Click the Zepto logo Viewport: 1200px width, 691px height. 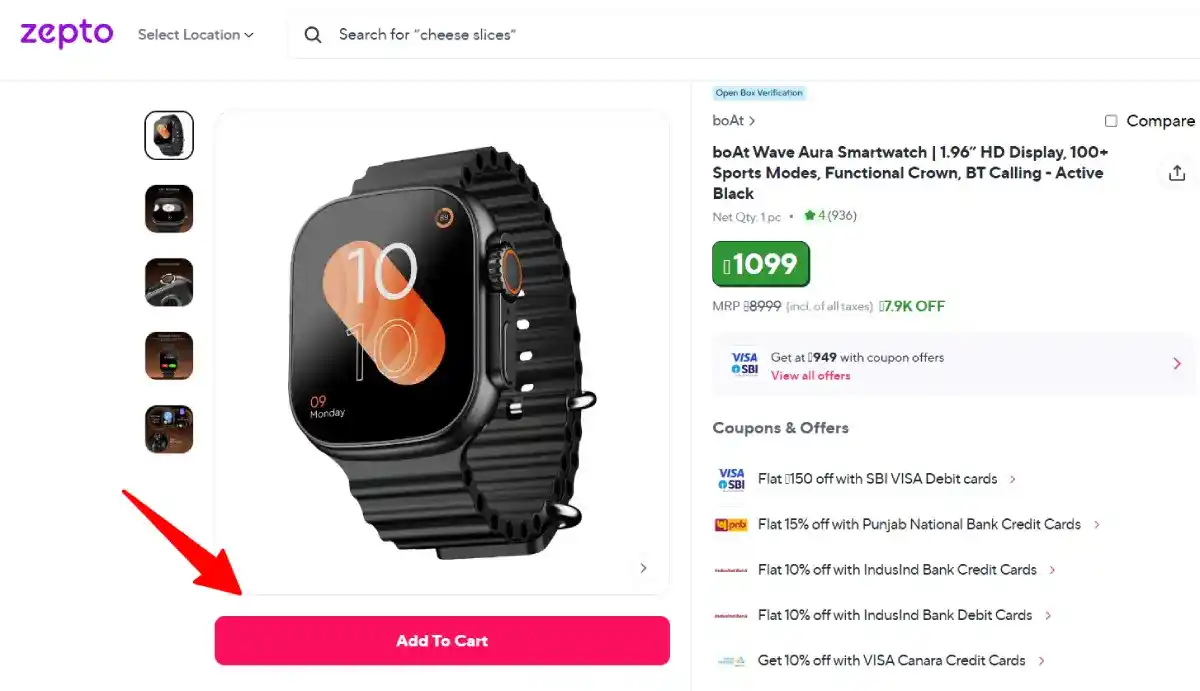tap(65, 34)
